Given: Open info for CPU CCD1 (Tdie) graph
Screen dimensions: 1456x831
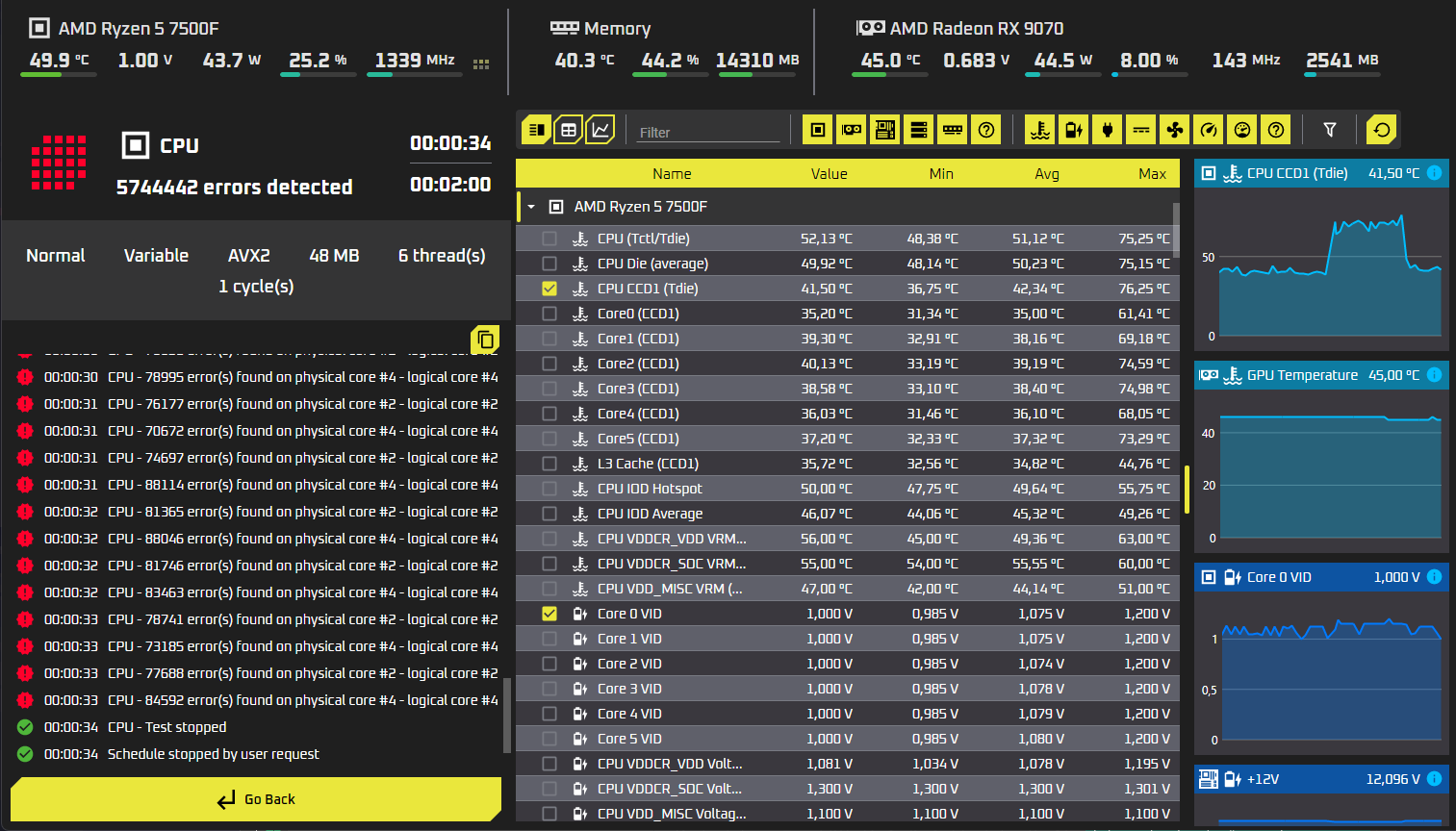Looking at the screenshot, I should [x=1434, y=173].
